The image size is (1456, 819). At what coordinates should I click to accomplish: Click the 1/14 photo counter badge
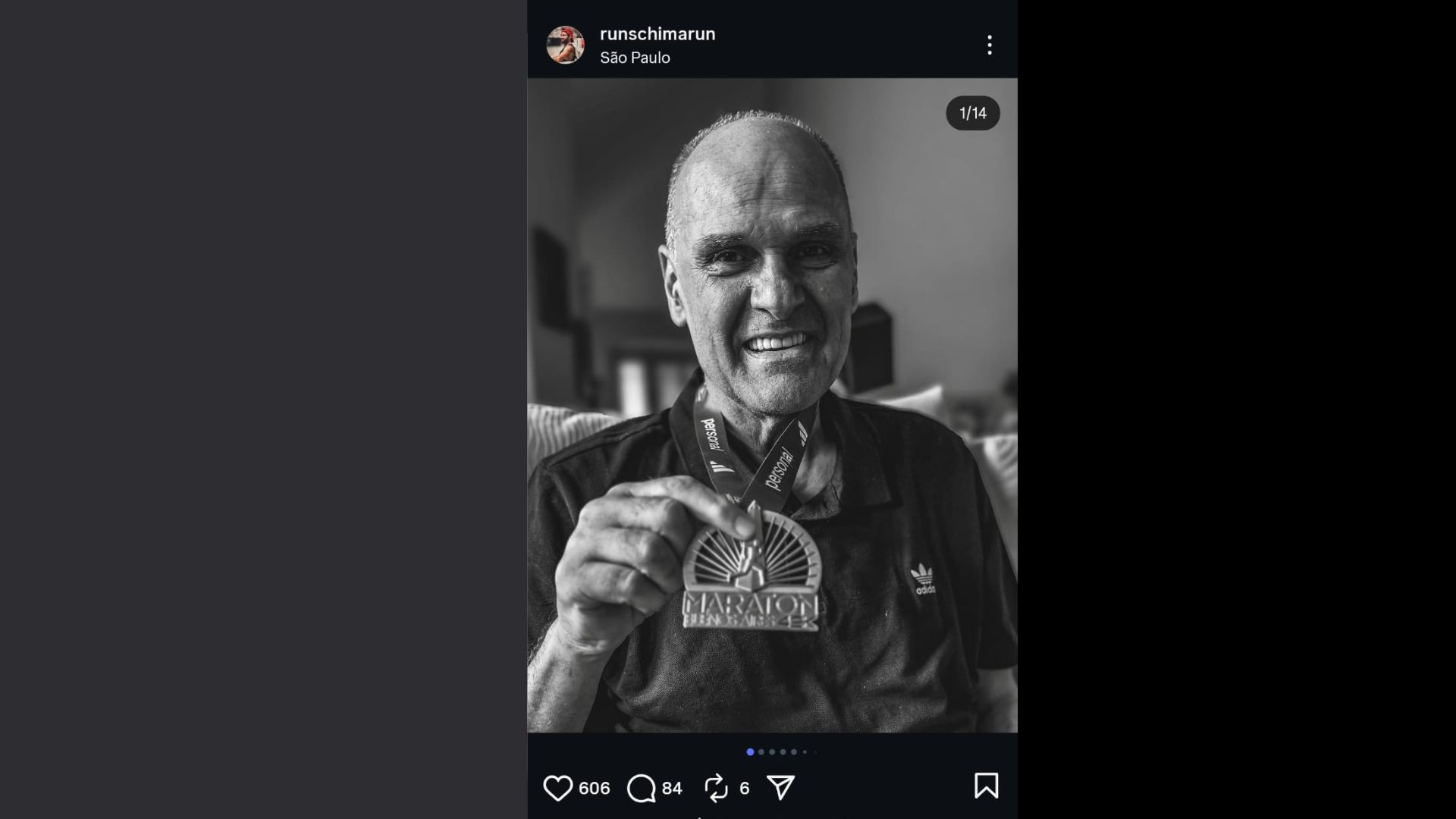(x=972, y=113)
